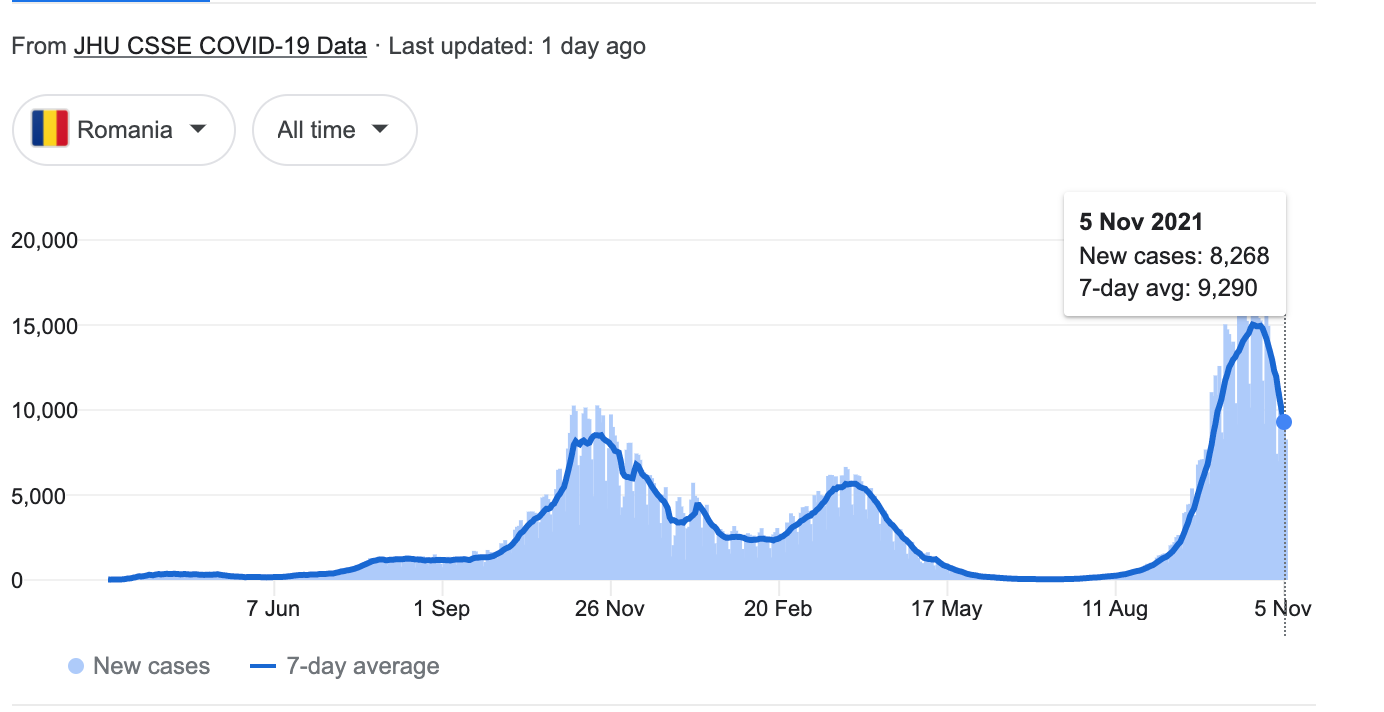
Task: Click the 10,000 y-axis label
Action: 44,410
